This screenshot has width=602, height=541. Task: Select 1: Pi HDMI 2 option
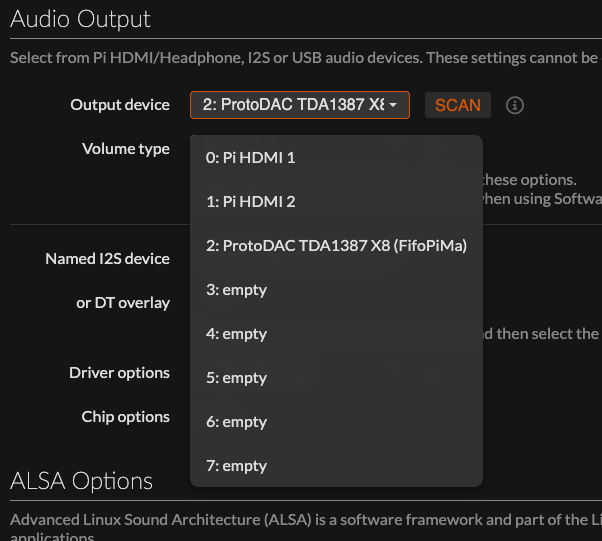336,202
